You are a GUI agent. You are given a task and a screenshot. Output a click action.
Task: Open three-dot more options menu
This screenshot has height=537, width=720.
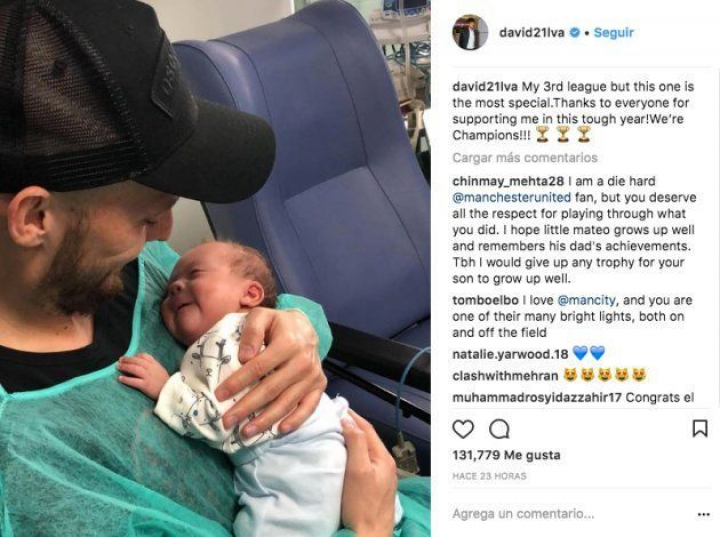703,514
